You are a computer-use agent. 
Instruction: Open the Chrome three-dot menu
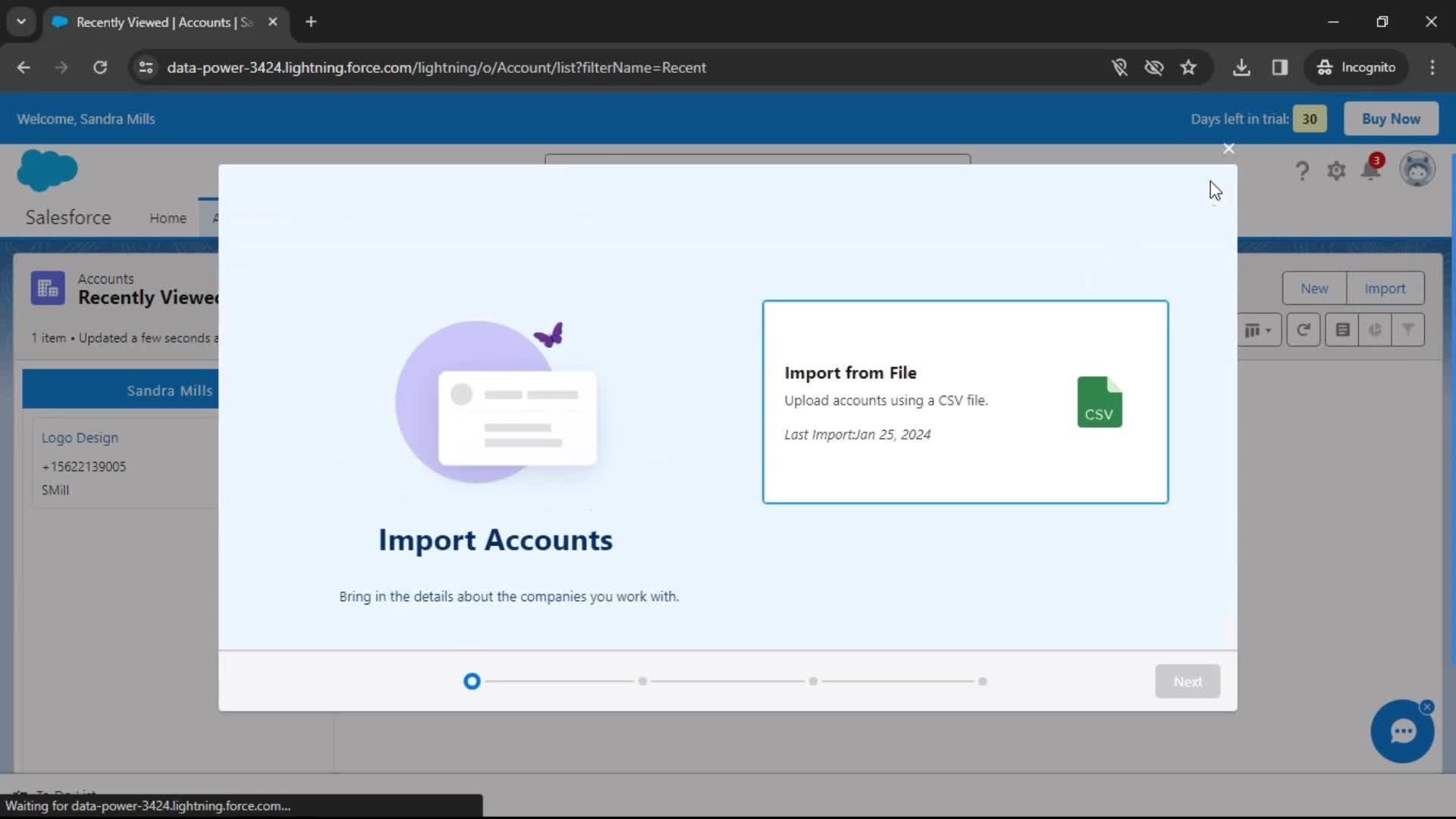pyautogui.click(x=1432, y=67)
